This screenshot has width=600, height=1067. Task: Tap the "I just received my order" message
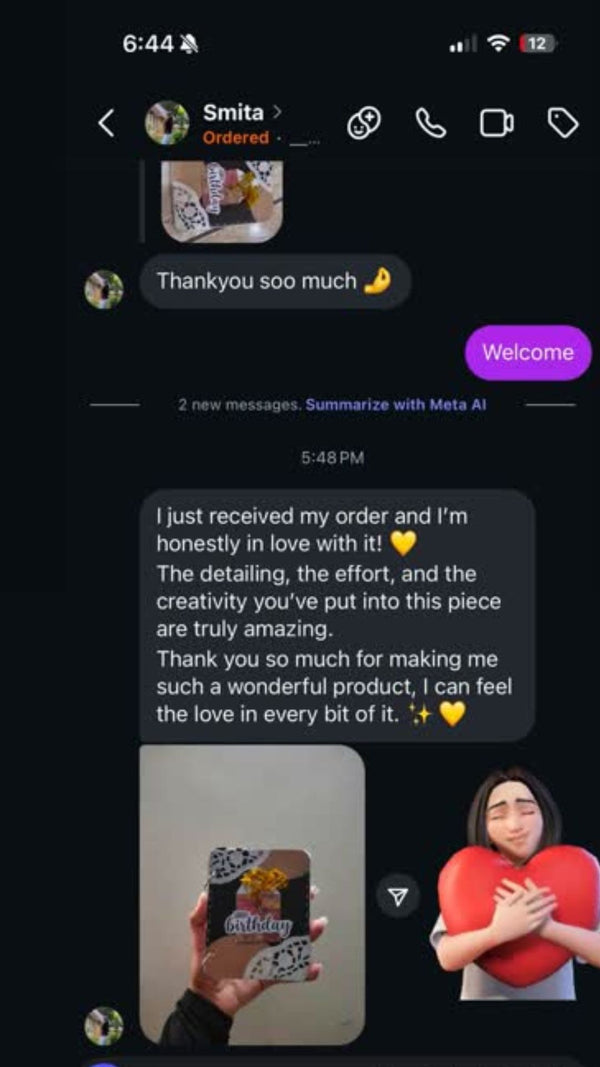[336, 615]
